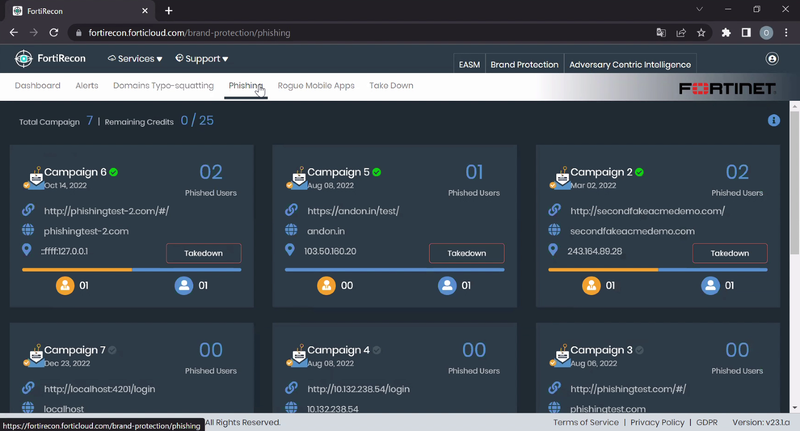Open http://phishingtest-2.com/#/ link
Viewport: 800px width, 431px height.
(x=106, y=211)
